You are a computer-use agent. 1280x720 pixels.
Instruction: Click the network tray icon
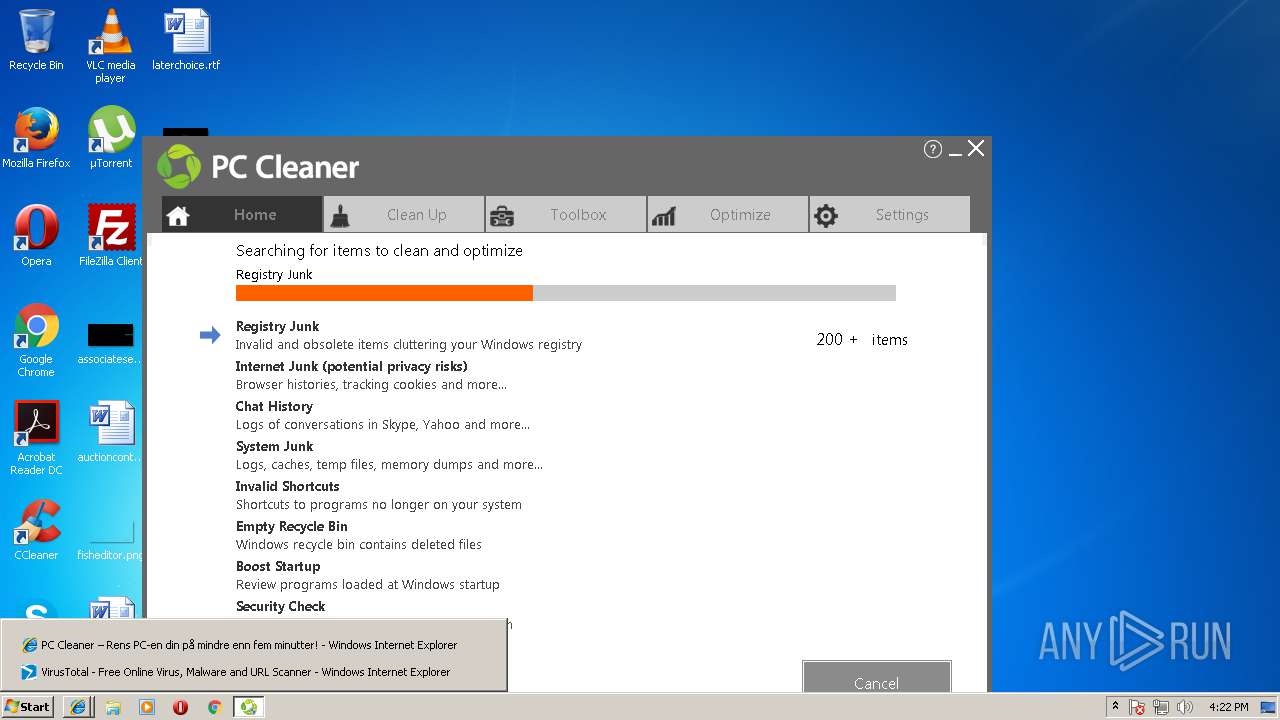pyautogui.click(x=1161, y=707)
